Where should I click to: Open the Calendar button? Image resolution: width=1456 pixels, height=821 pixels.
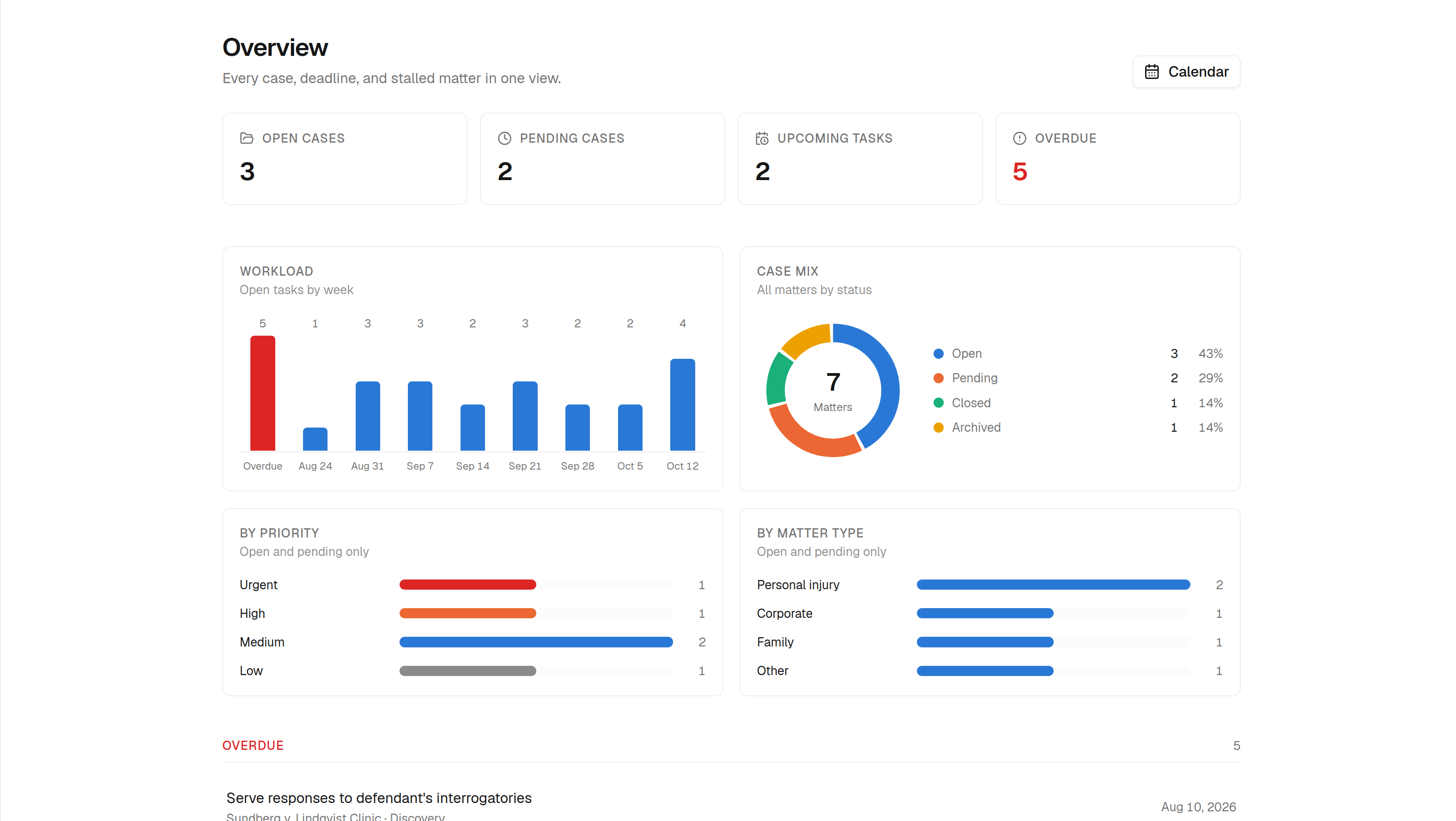pos(1186,72)
